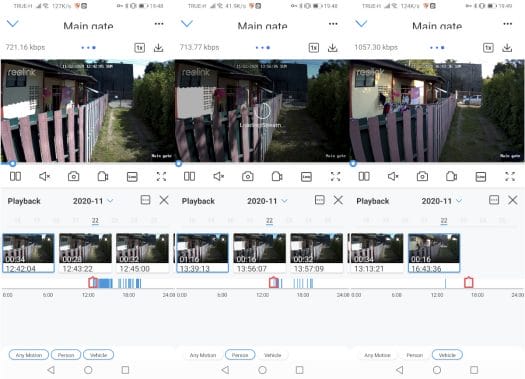Download the clip in the middle screen

[x=332, y=48]
